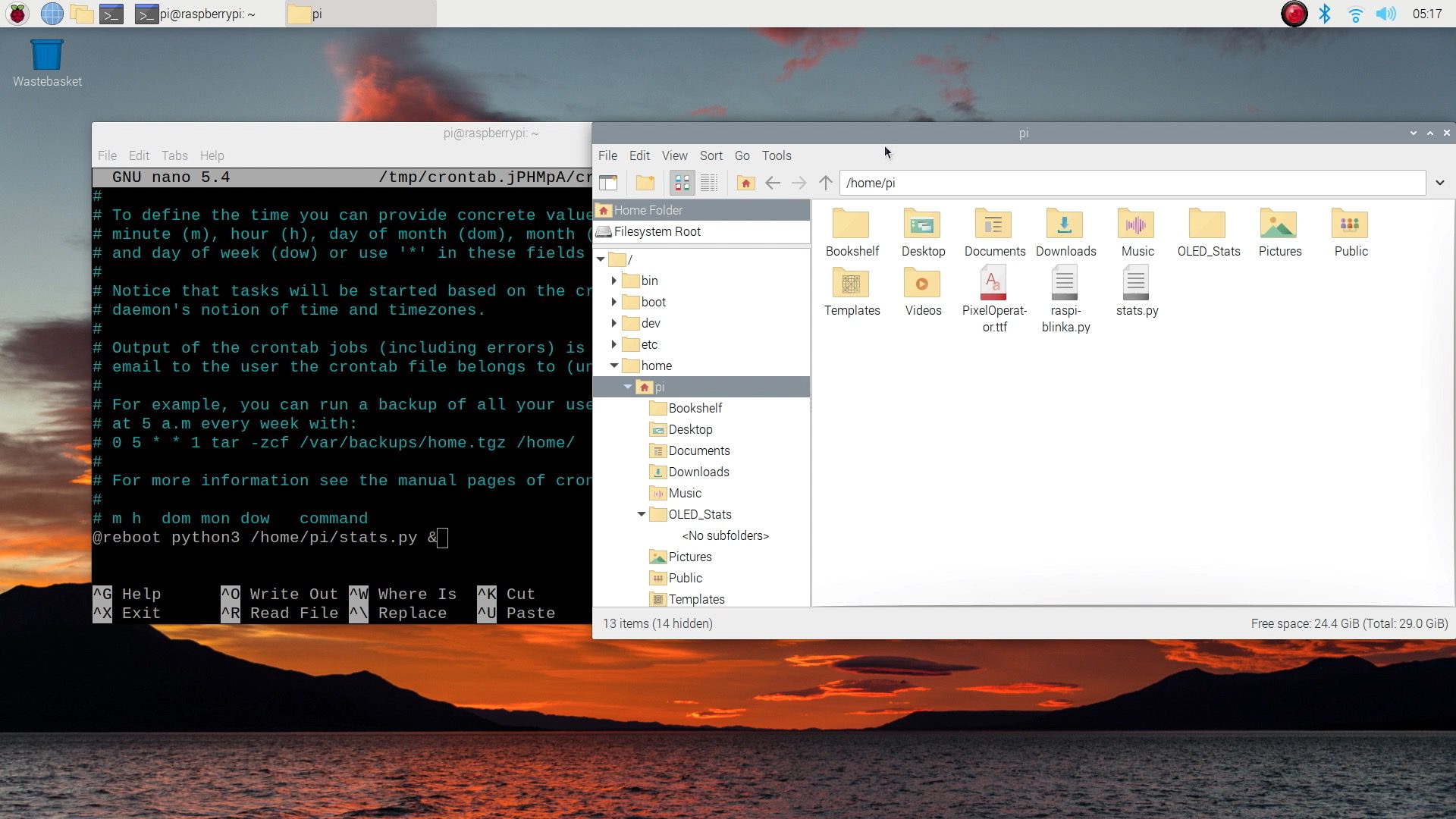This screenshot has height=819, width=1456.
Task: Open the Tabs menu in the terminal
Action: (x=174, y=155)
